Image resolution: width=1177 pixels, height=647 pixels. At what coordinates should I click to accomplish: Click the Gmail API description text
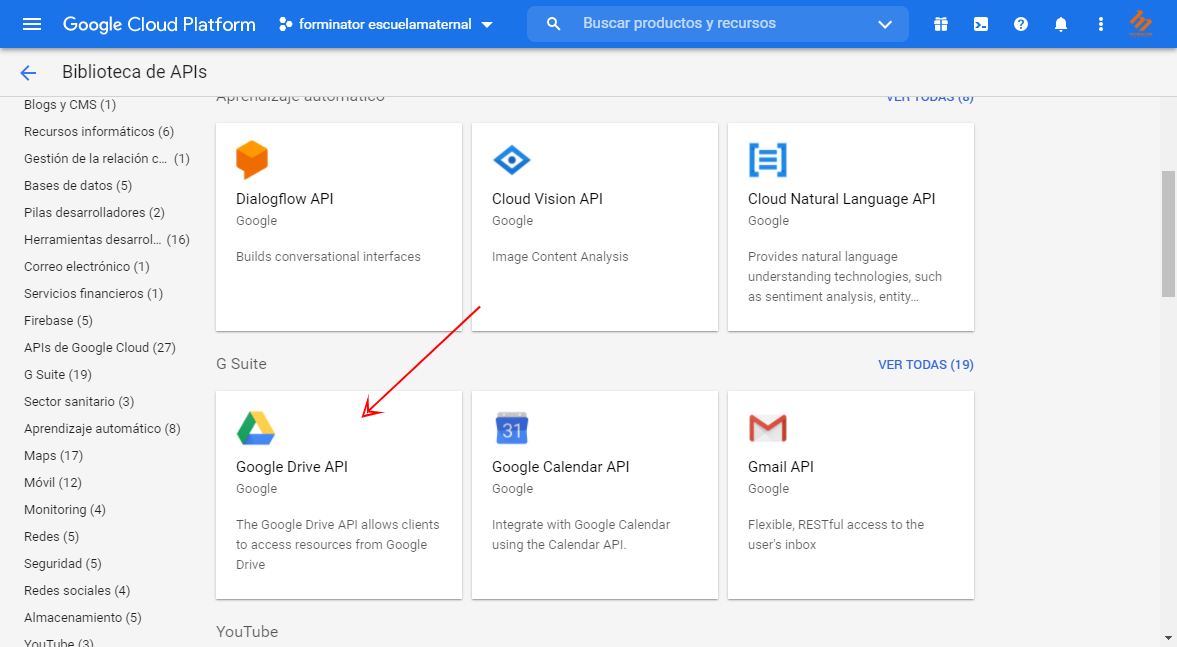(835, 534)
